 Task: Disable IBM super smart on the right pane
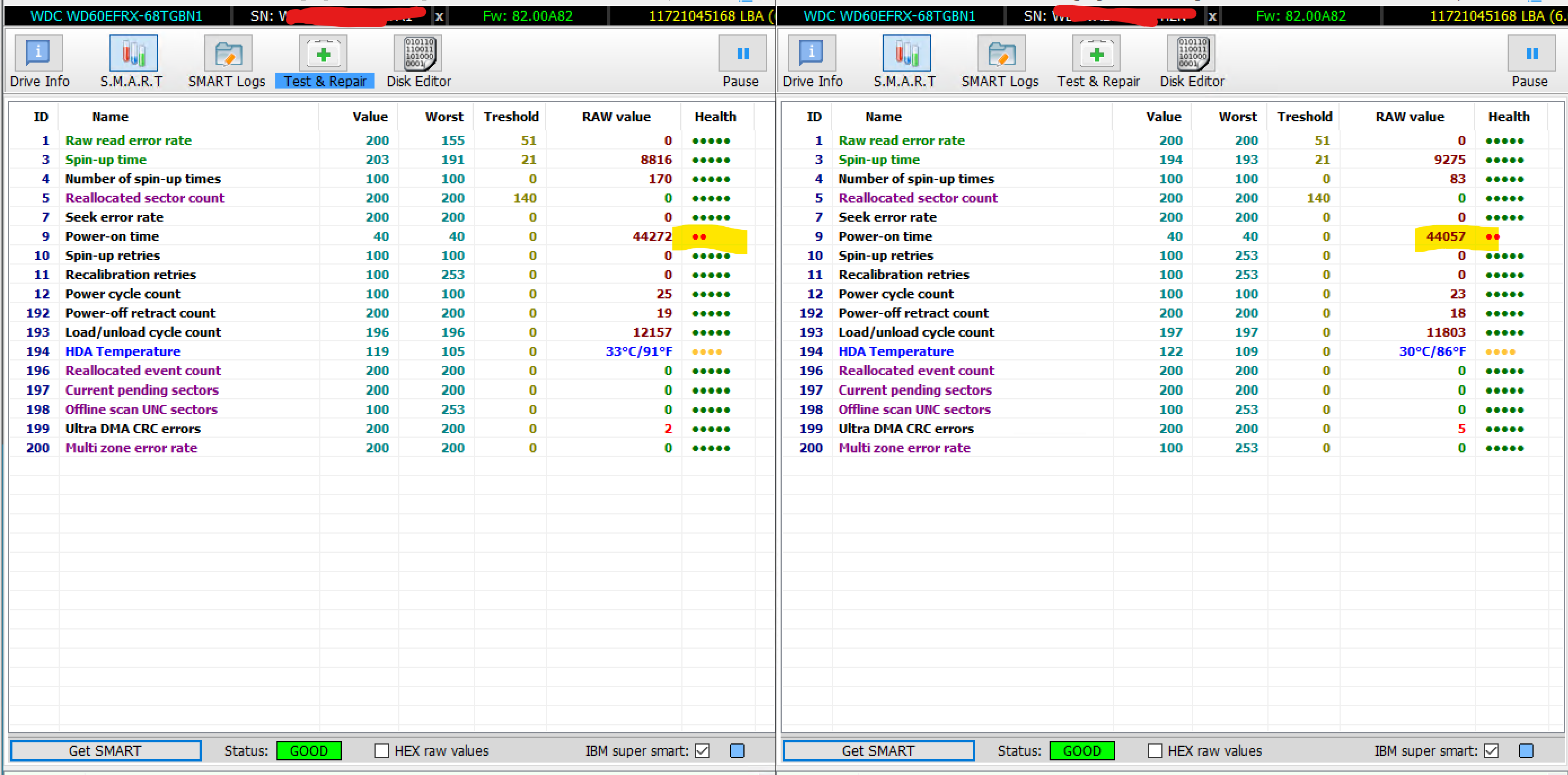pos(1491,750)
